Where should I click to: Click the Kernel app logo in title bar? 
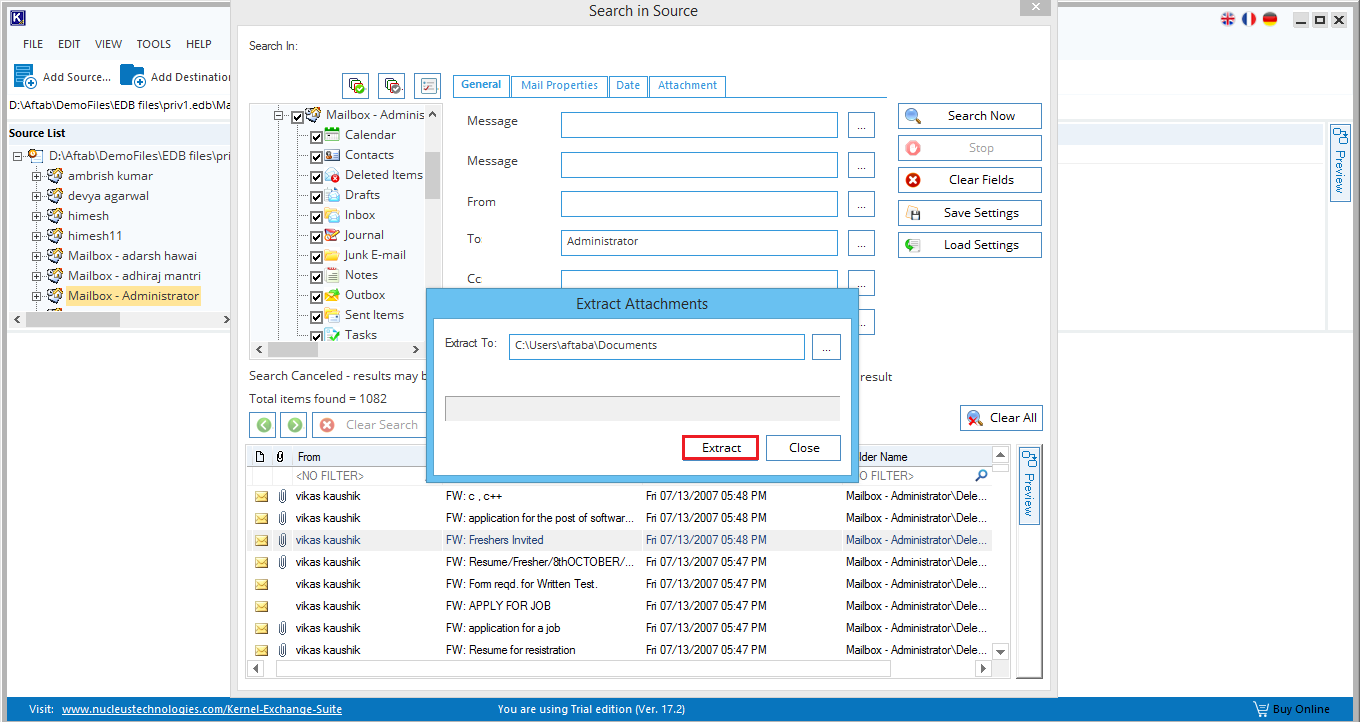pyautogui.click(x=17, y=18)
